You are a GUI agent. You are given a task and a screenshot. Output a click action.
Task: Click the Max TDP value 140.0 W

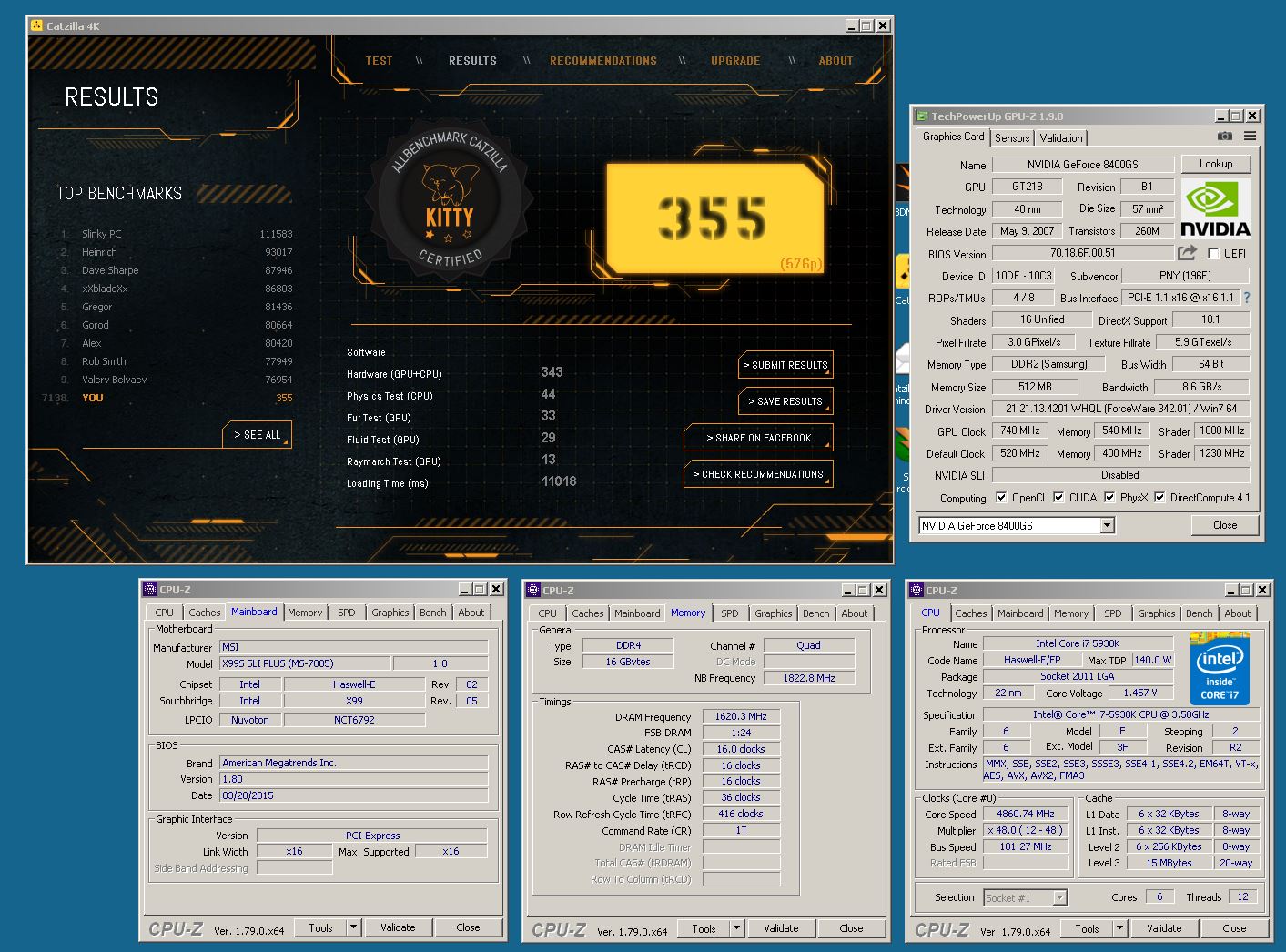point(1153,660)
